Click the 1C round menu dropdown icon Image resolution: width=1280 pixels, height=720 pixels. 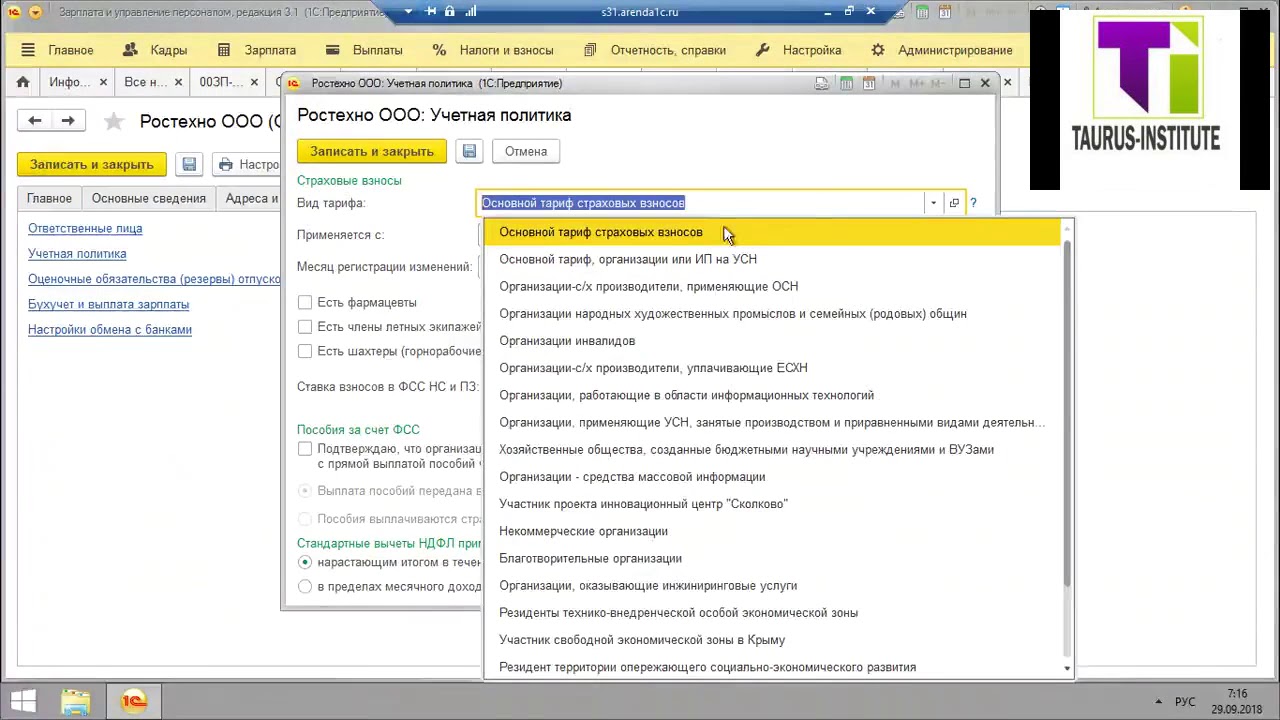36,12
